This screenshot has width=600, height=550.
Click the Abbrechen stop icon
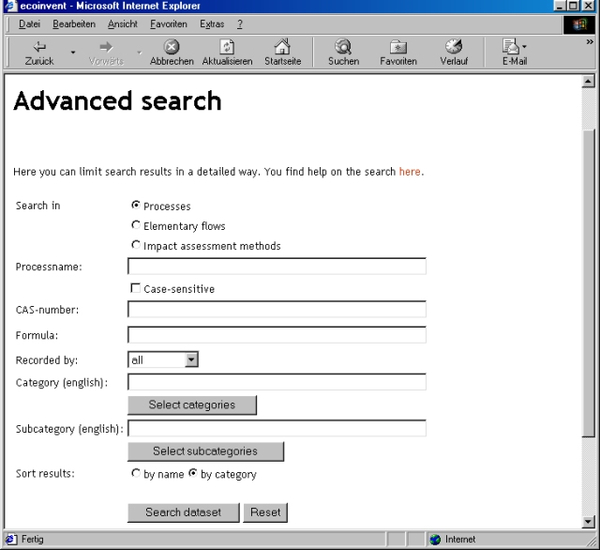(172, 47)
